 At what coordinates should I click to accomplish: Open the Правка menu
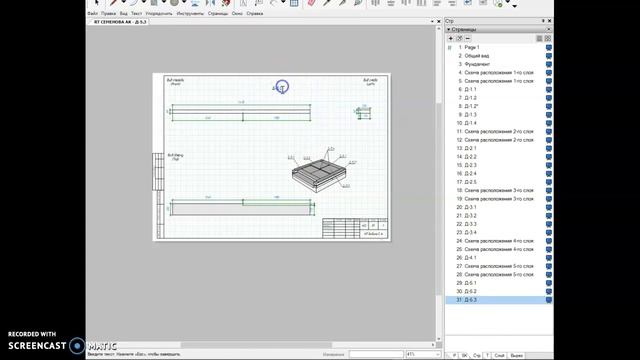click(109, 13)
